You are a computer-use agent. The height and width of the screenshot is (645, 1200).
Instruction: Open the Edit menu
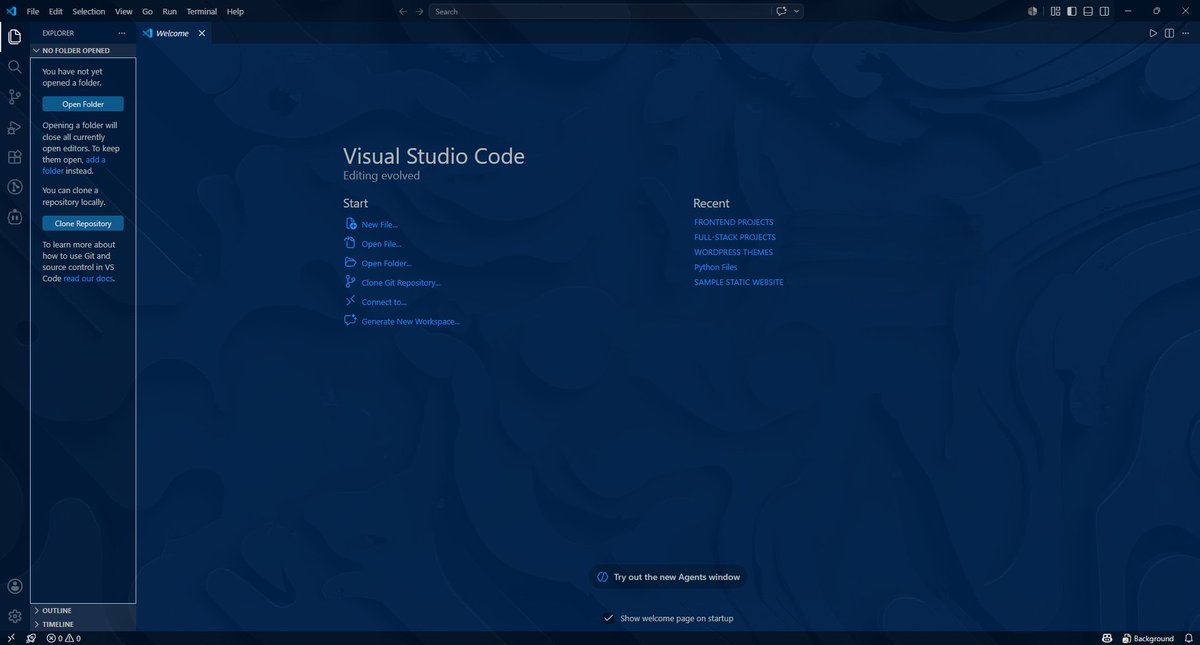(56, 11)
